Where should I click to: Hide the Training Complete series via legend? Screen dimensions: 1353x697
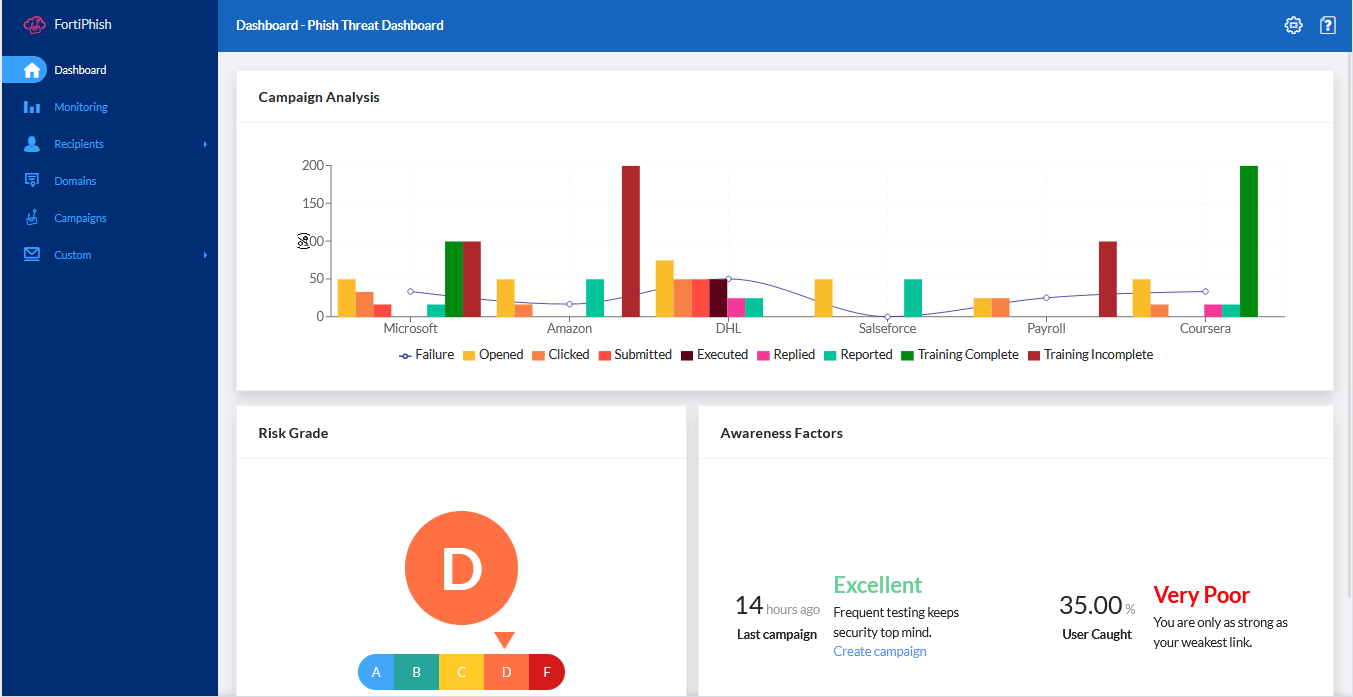(960, 354)
